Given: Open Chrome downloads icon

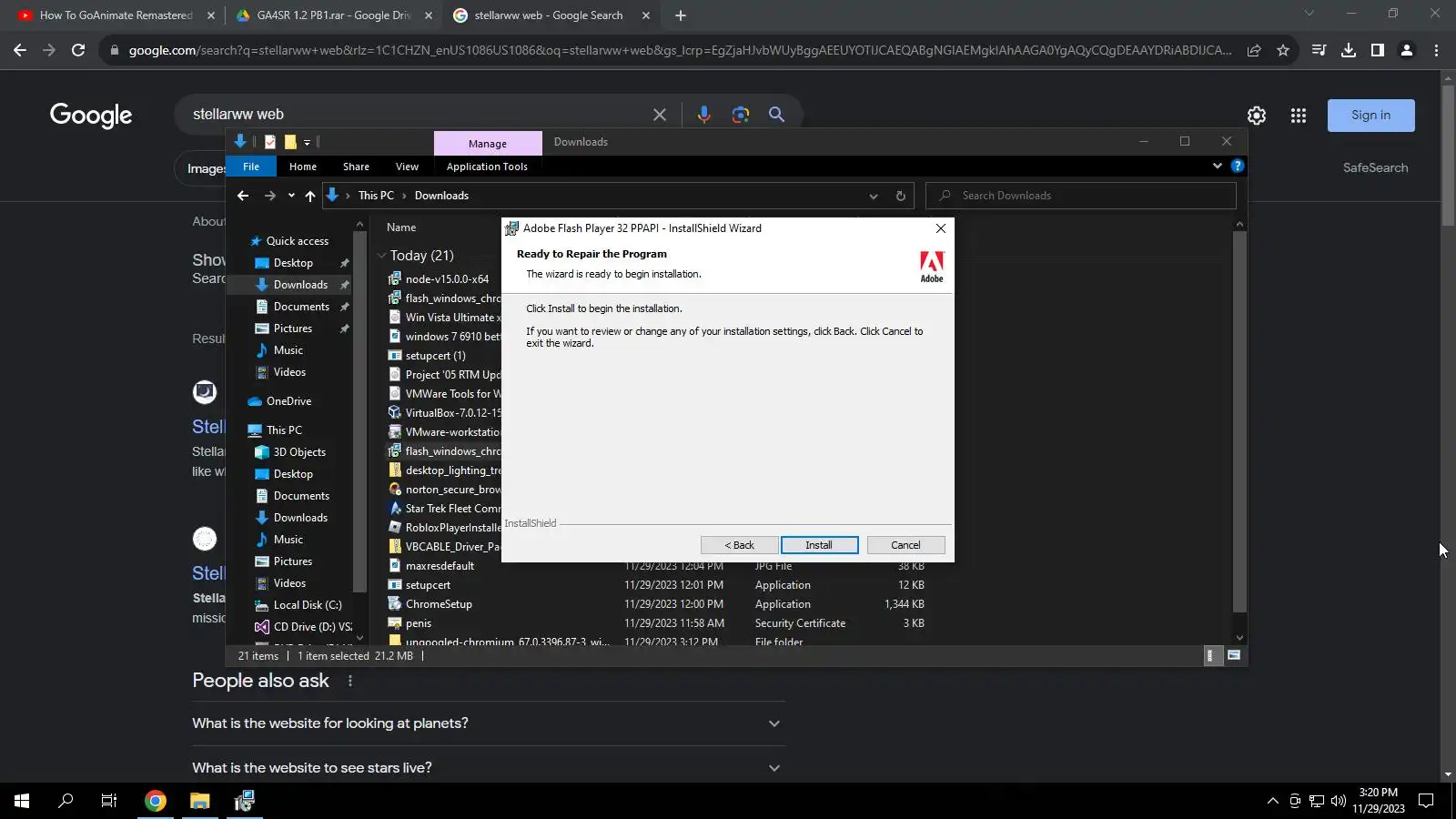Looking at the screenshot, I should click(x=1349, y=51).
